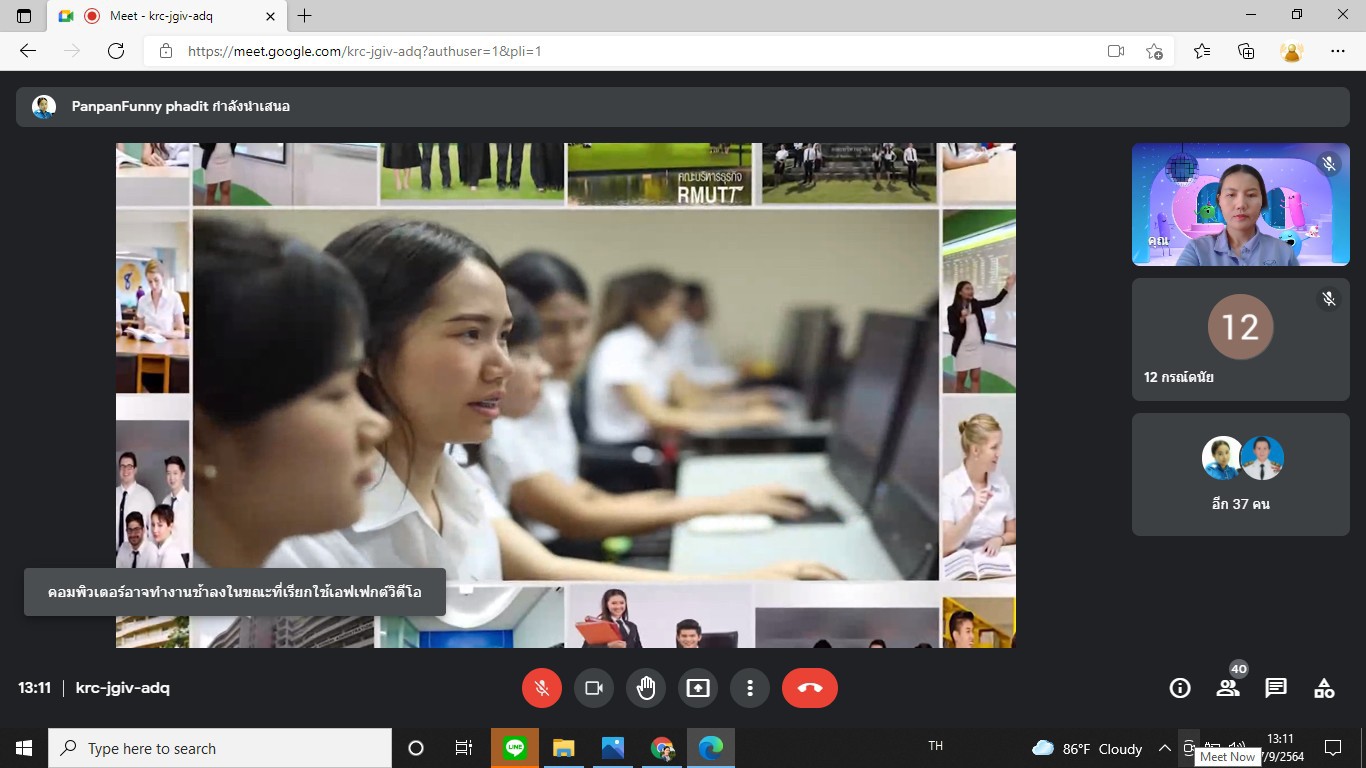1366x768 pixels.
Task: Select the self-view video tile
Action: tap(1241, 205)
